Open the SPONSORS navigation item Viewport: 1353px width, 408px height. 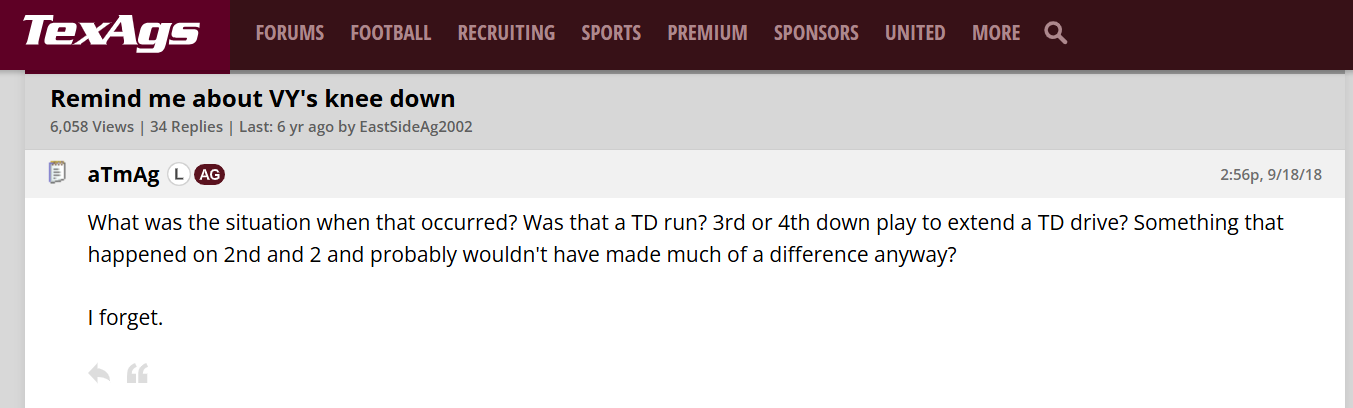pos(816,33)
